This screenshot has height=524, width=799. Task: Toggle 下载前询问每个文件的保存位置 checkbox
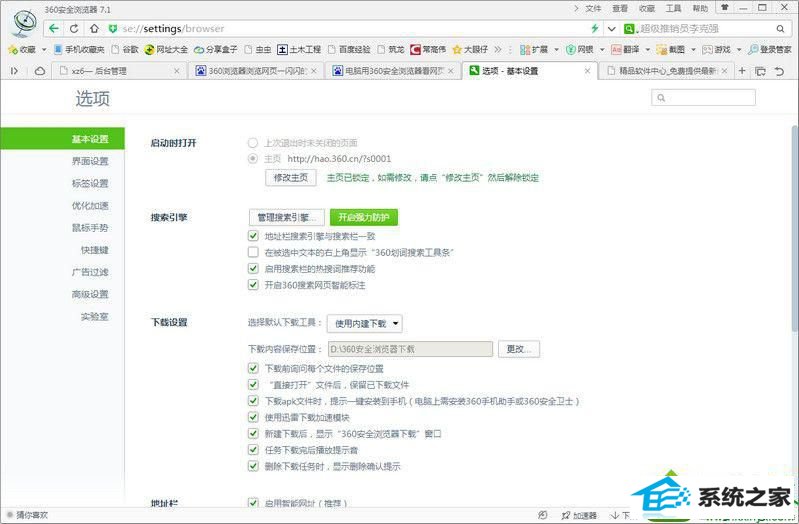pyautogui.click(x=253, y=369)
